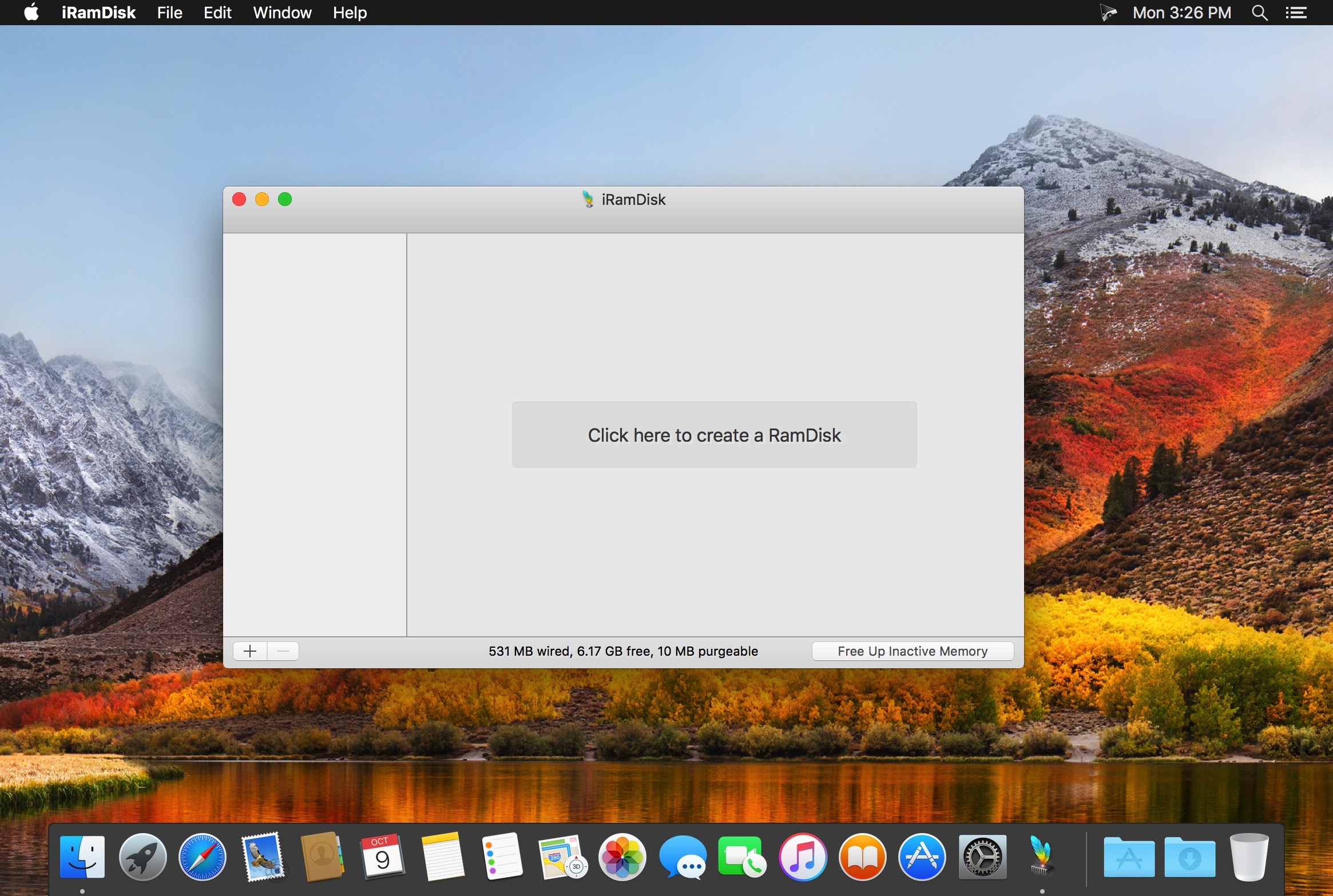Viewport: 1333px width, 896px height.
Task: Open FaceTime from the Dock
Action: coord(742,857)
